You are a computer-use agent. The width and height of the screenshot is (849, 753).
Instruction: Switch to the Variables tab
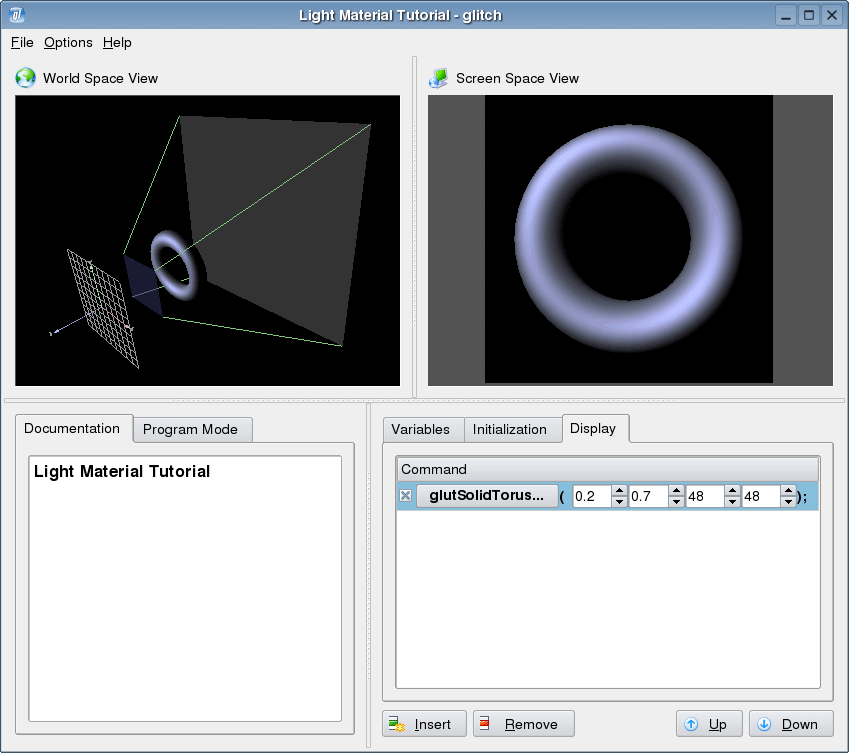[420, 429]
